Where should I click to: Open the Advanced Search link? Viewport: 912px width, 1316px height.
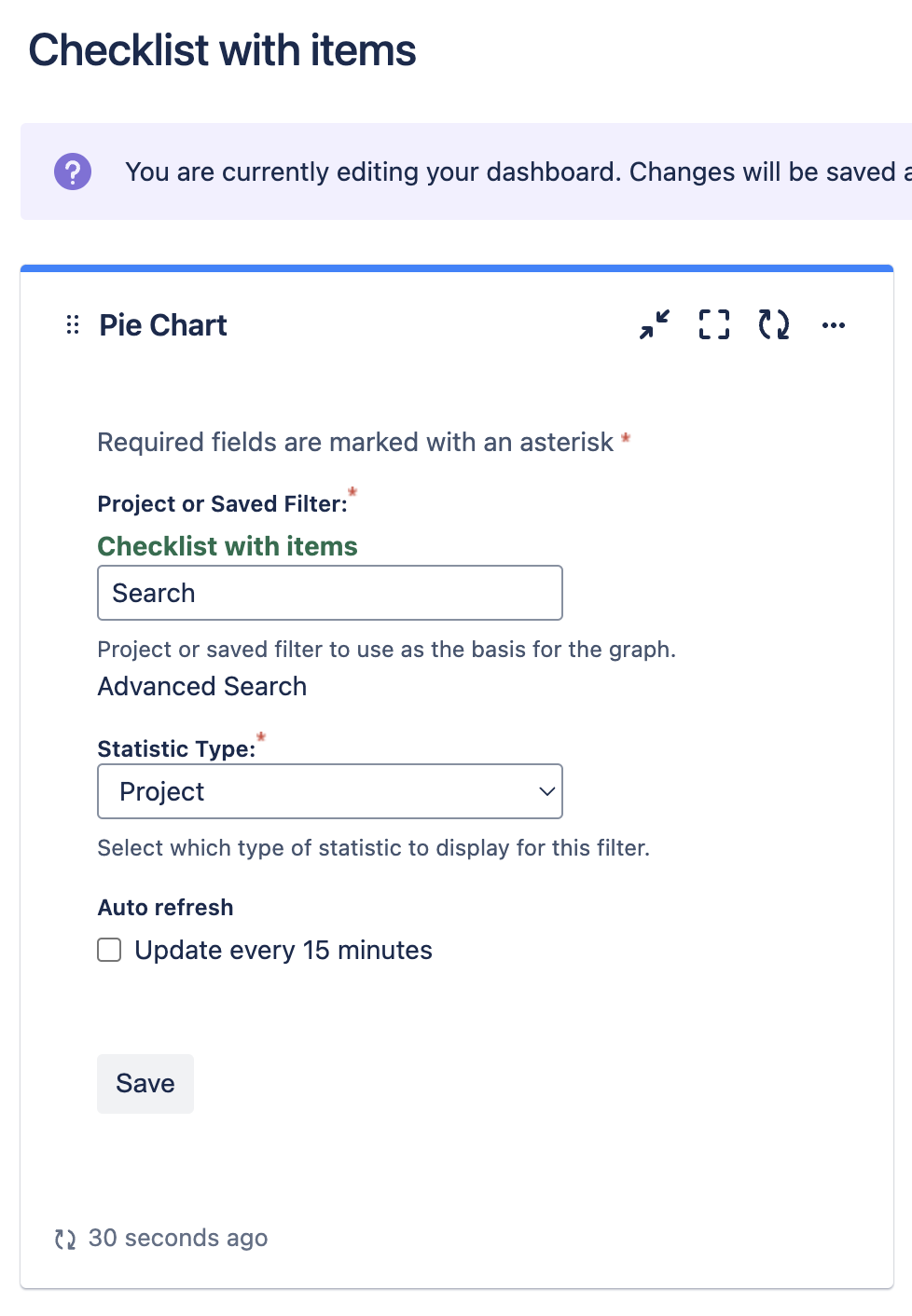(202, 687)
